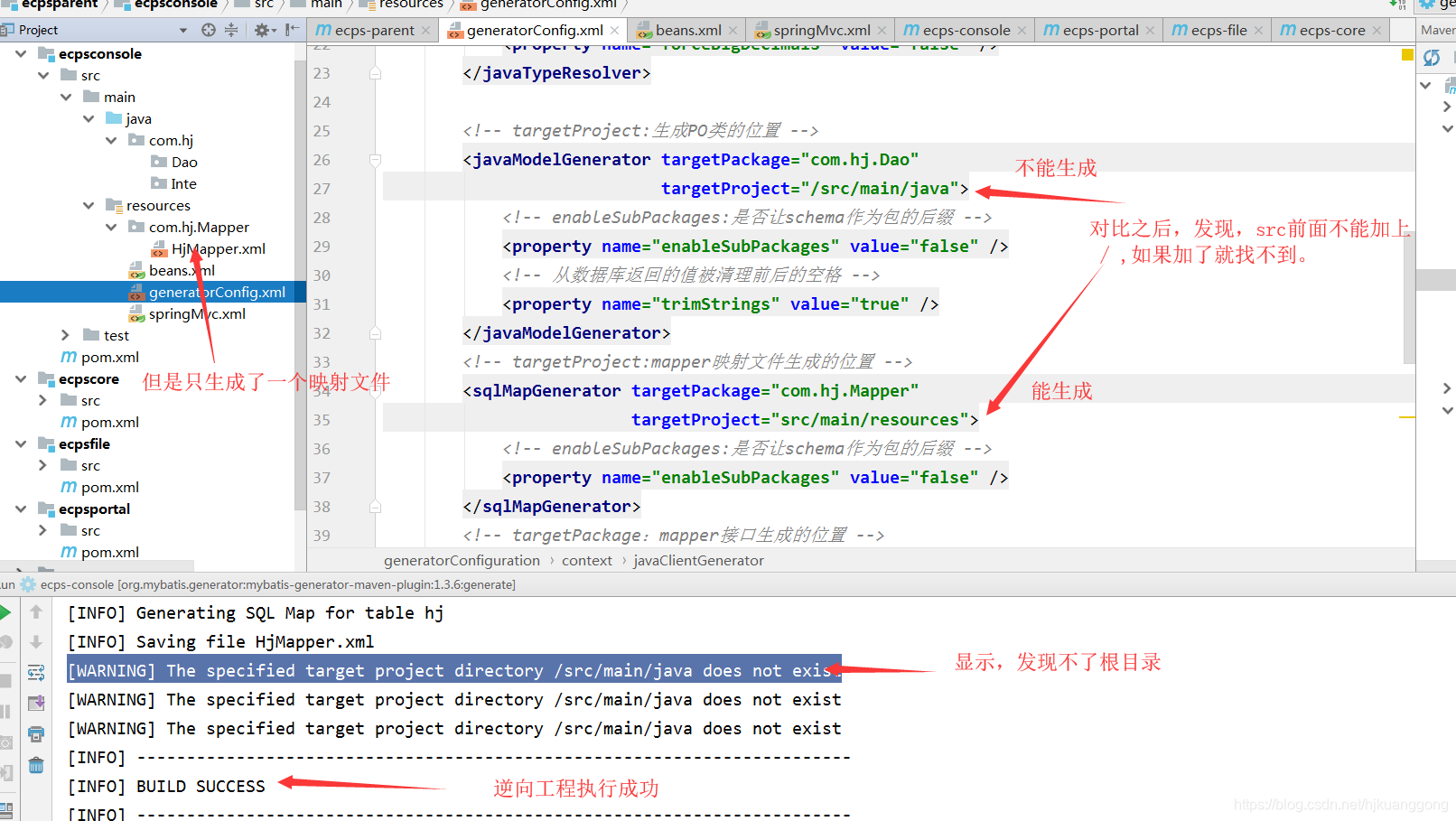Clear all console output with trash icon
Image resolution: width=1456 pixels, height=821 pixels.
point(36,765)
